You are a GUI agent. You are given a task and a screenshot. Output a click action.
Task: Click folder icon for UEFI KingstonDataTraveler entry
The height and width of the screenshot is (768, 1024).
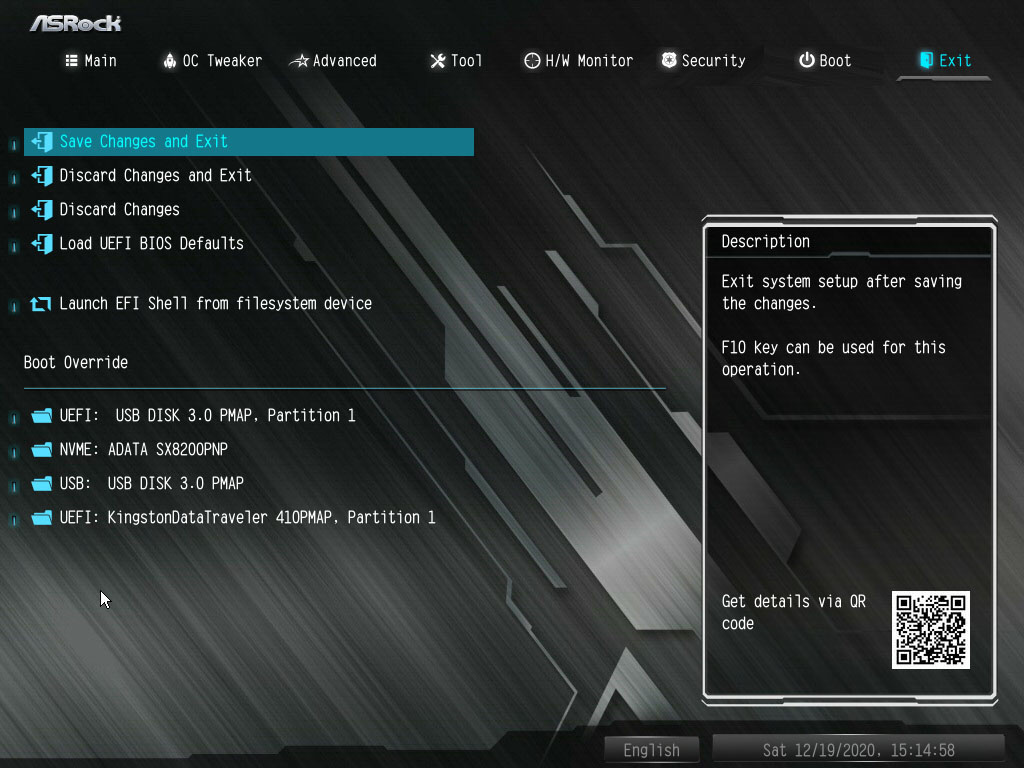click(42, 518)
